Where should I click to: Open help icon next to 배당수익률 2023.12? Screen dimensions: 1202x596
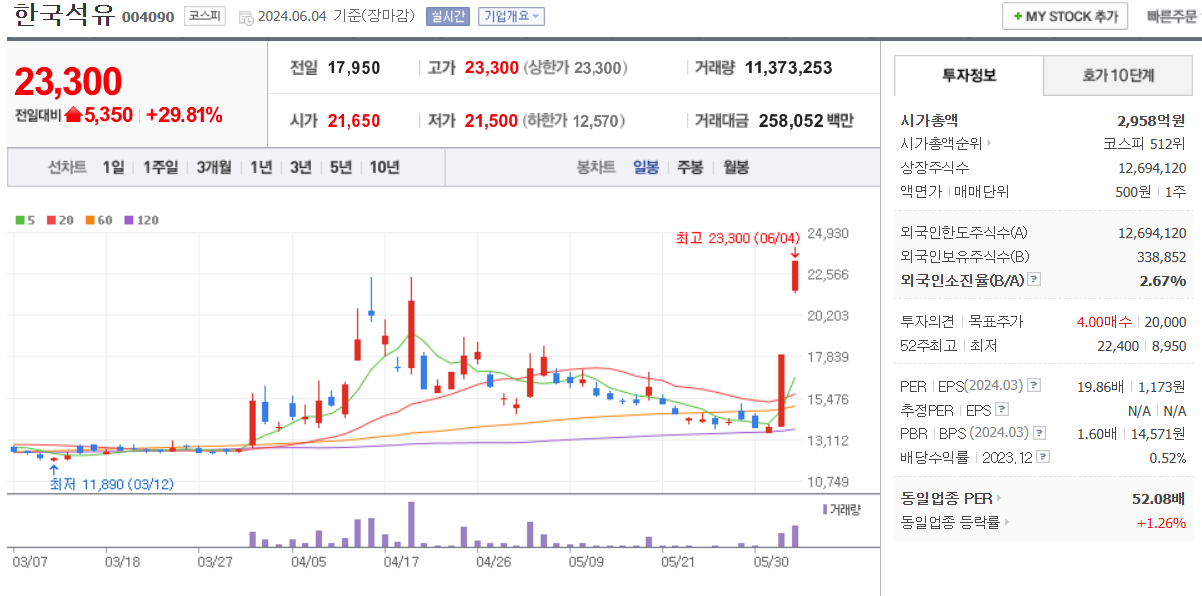pos(1043,457)
